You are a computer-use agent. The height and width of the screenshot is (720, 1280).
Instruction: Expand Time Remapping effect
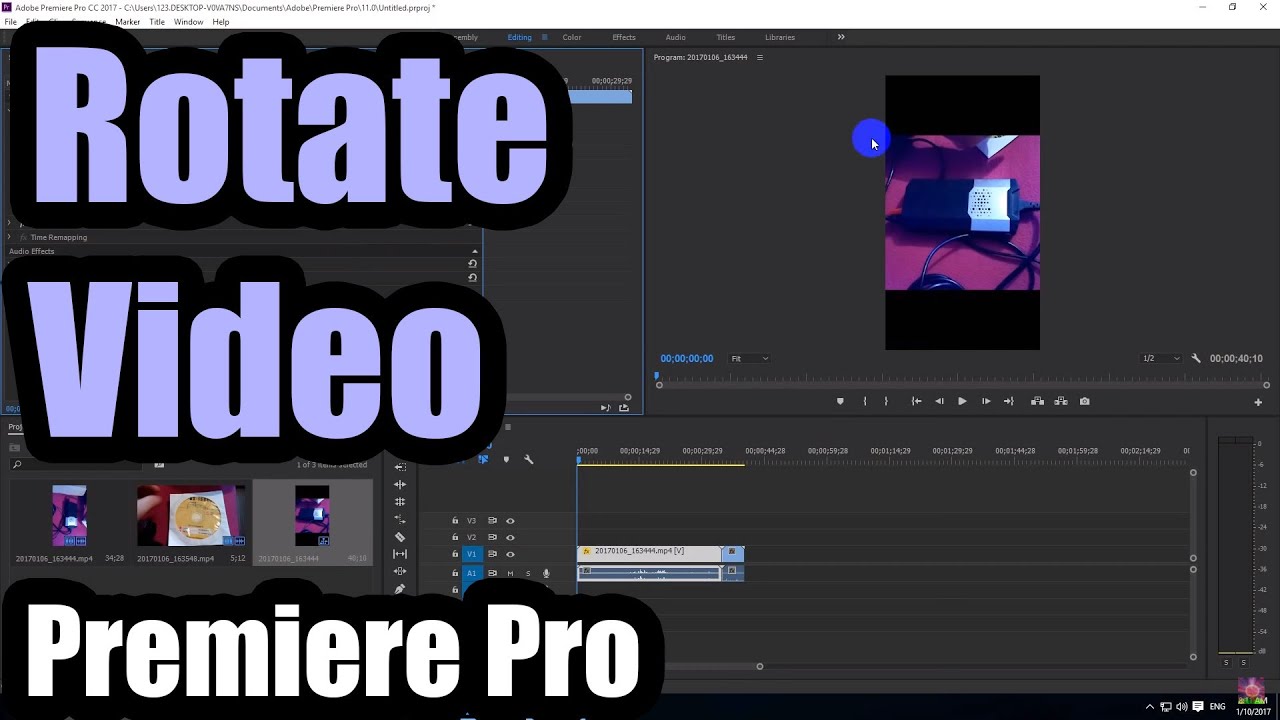click(x=10, y=237)
